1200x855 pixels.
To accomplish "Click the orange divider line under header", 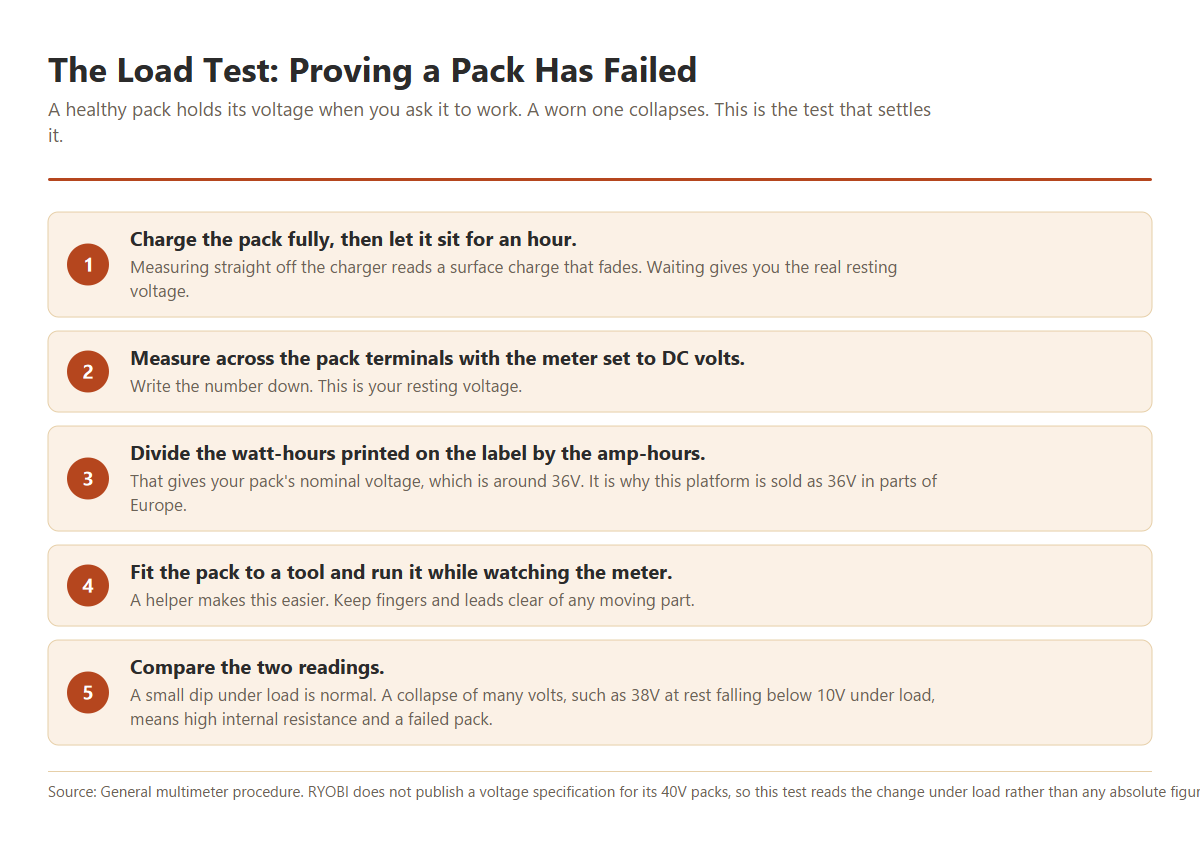I will pos(600,179).
